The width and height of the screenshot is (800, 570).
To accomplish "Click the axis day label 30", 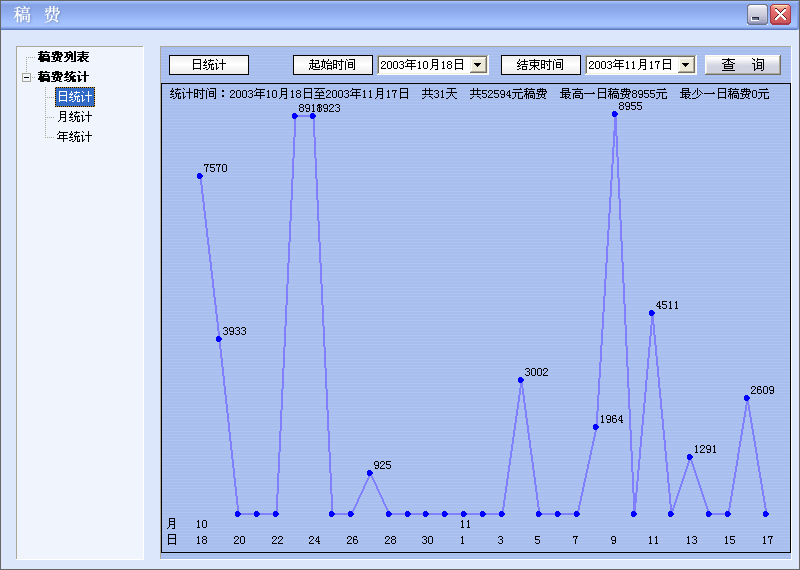I will click(x=427, y=540).
